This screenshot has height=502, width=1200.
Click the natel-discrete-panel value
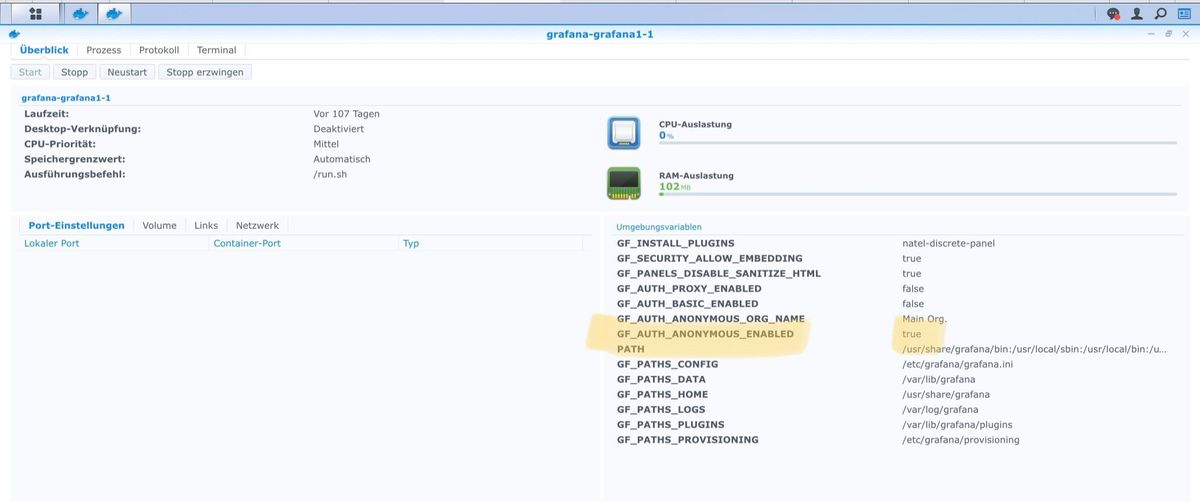(x=948, y=243)
